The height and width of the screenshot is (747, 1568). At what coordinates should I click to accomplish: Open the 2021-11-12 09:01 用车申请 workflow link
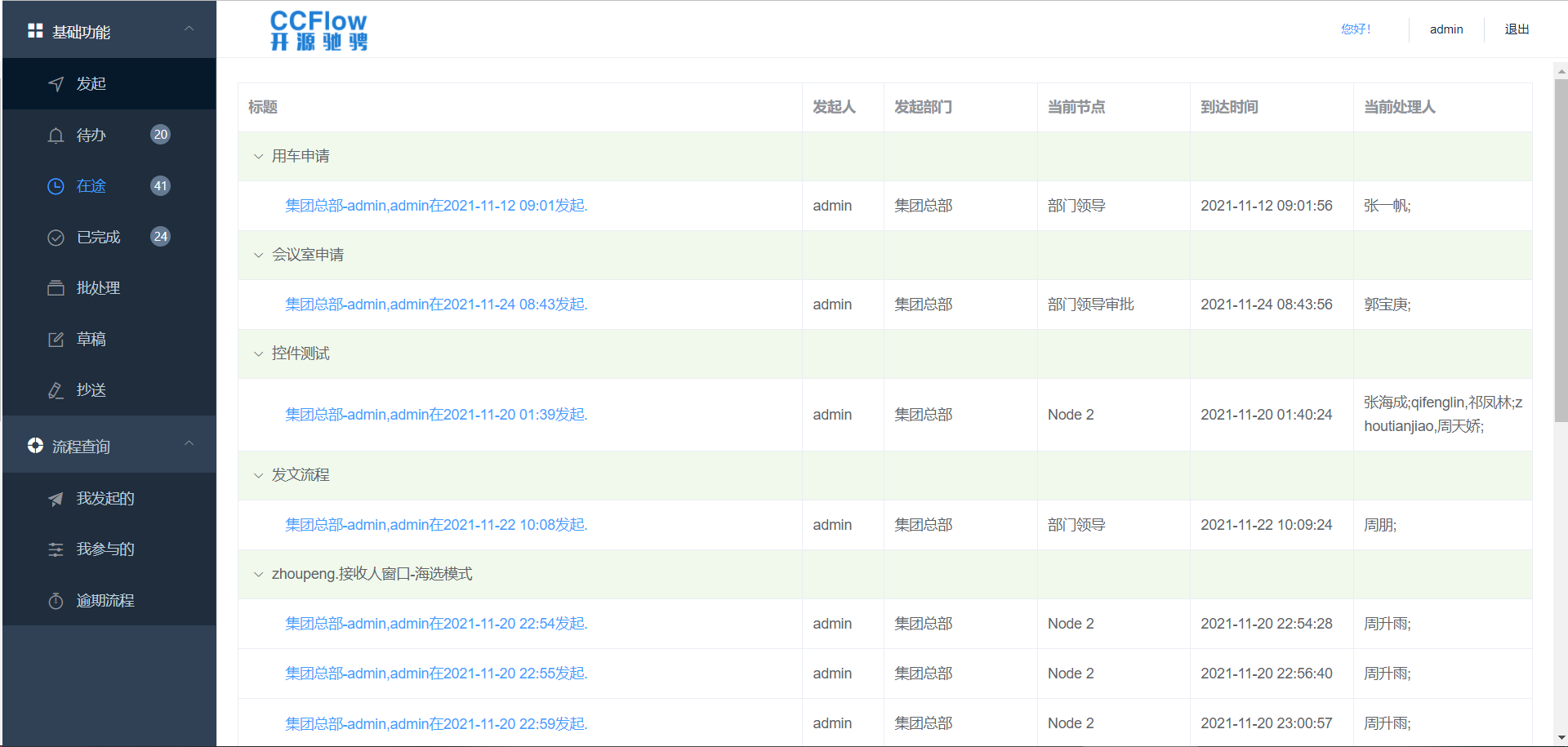click(436, 206)
